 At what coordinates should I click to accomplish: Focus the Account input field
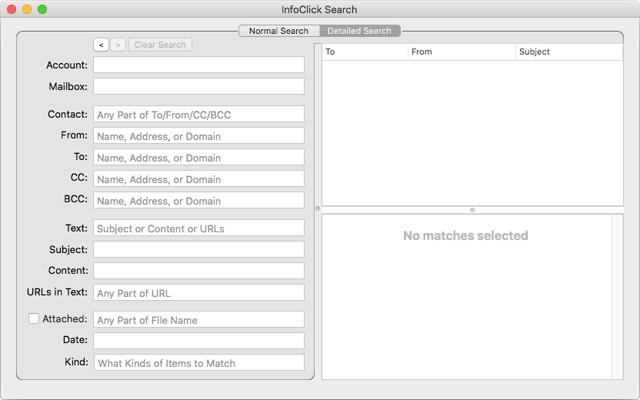click(199, 65)
